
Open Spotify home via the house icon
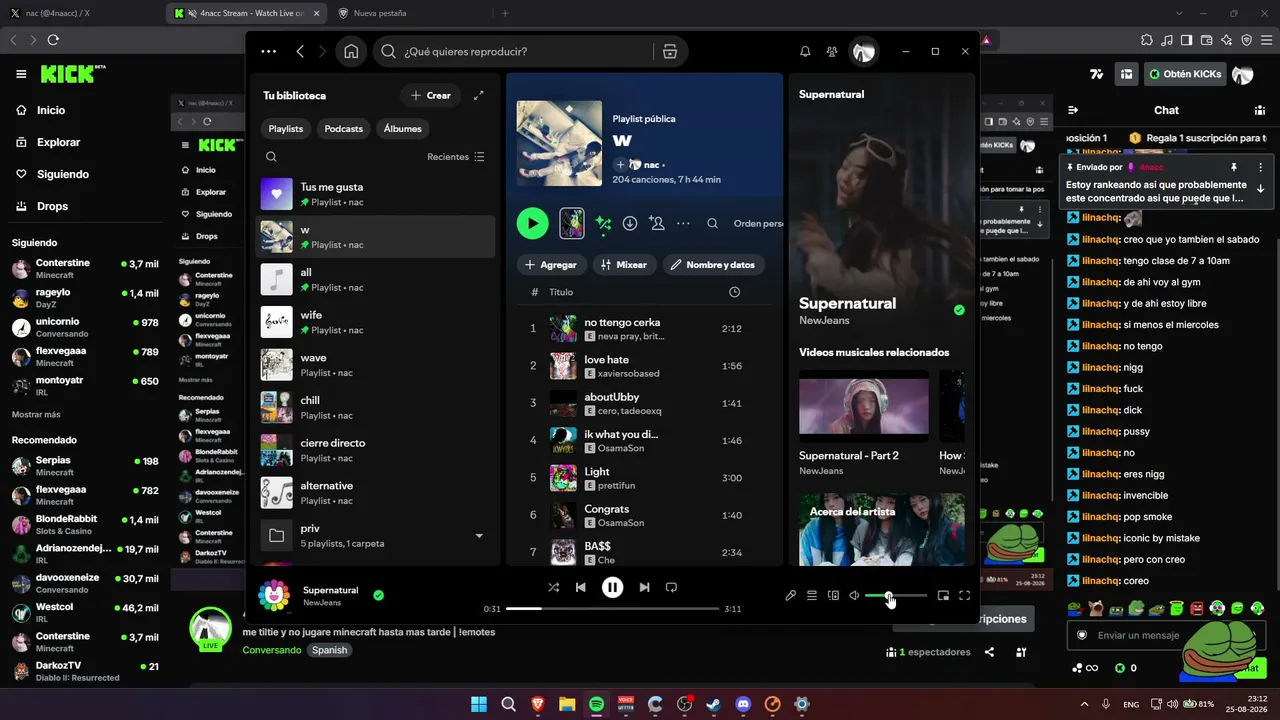click(351, 52)
